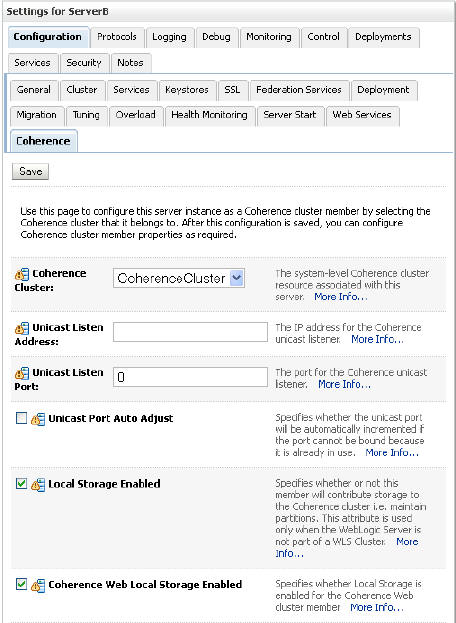Switch to the Protocols tab

click(117, 37)
